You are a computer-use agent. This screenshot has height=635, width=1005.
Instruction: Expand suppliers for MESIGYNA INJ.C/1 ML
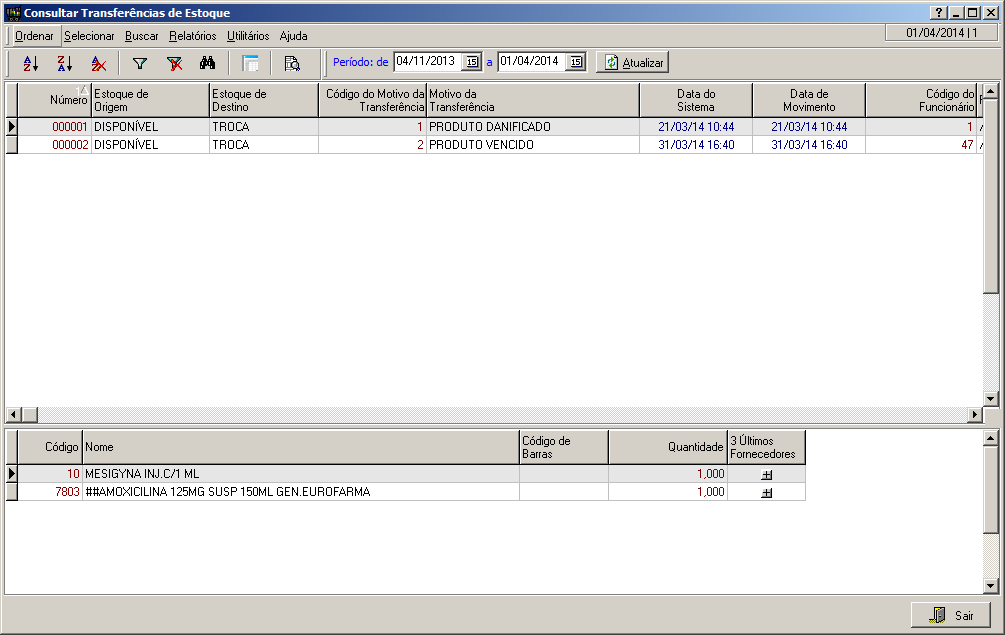[x=767, y=475]
